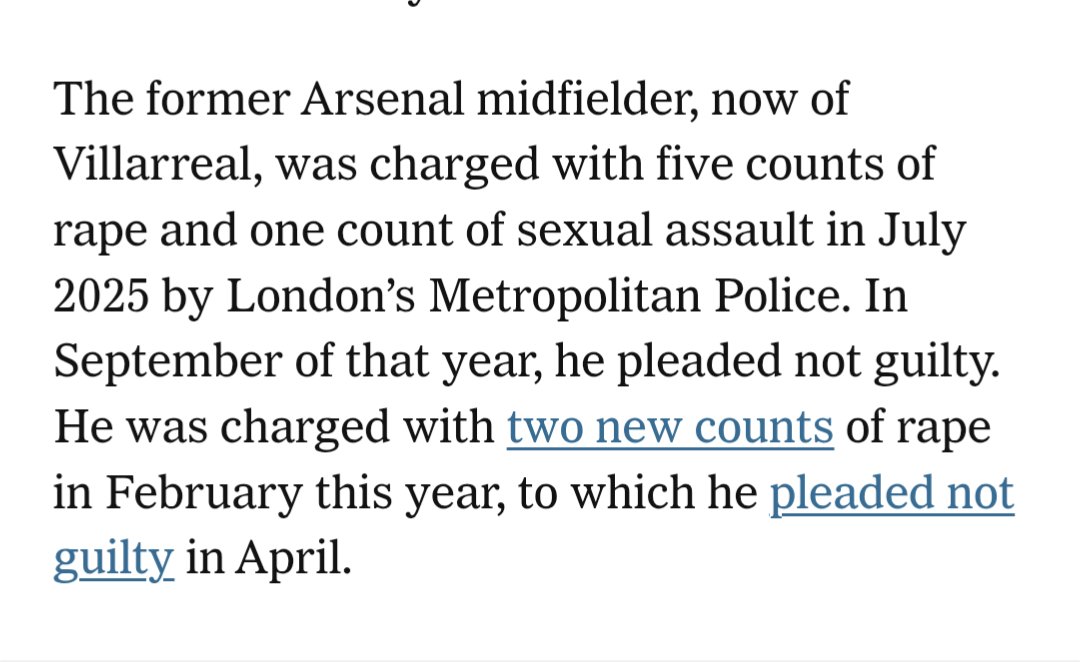Image resolution: width=1080 pixels, height=662 pixels.
Task: Click the word "former" in the first line
Action: tap(216, 99)
